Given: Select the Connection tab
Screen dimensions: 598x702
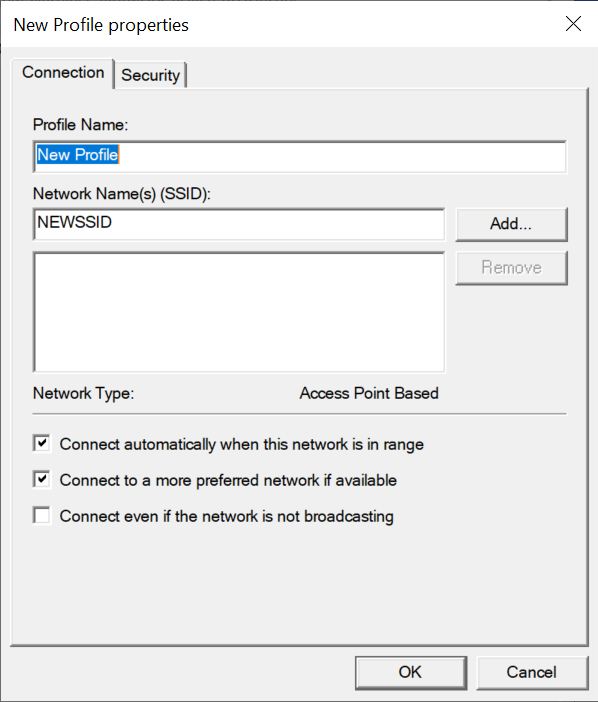Looking at the screenshot, I should [x=63, y=73].
